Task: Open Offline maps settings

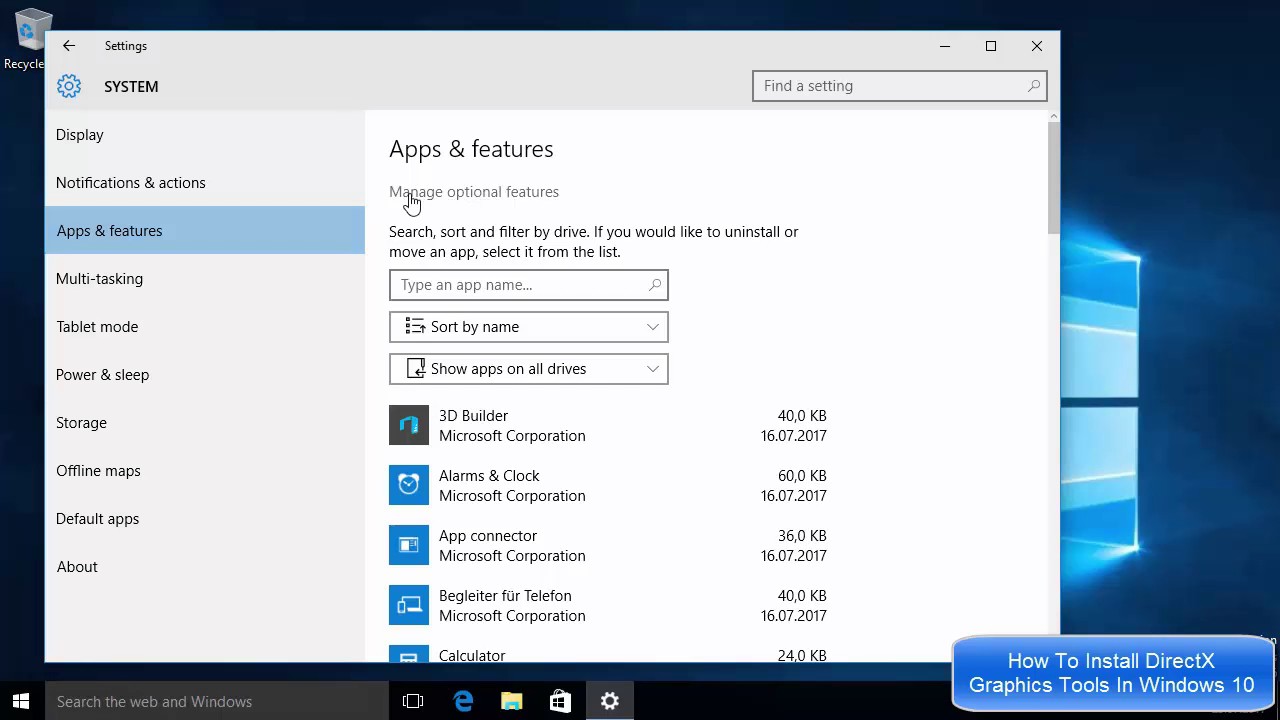Action: coord(205,471)
